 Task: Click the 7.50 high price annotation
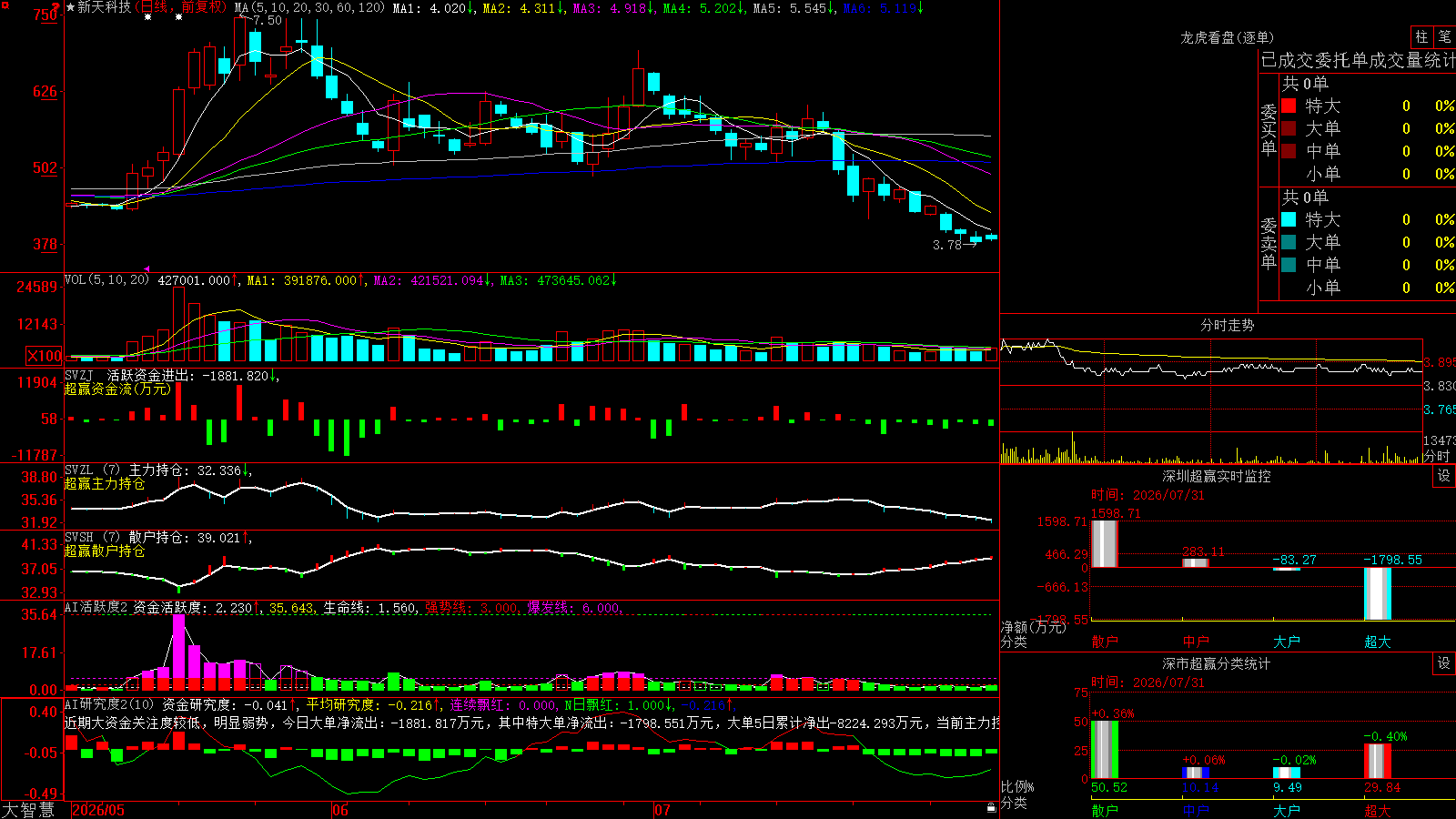click(x=267, y=20)
